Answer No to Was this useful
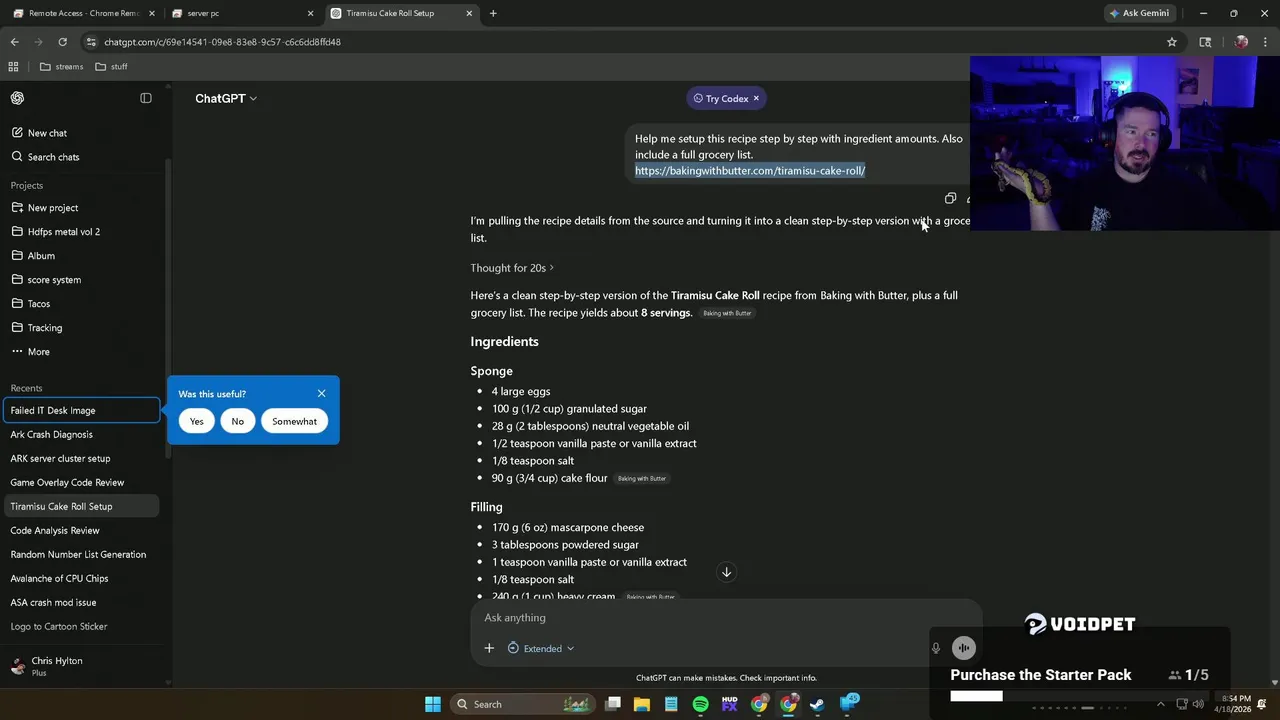The width and height of the screenshot is (1280, 720). (x=237, y=421)
